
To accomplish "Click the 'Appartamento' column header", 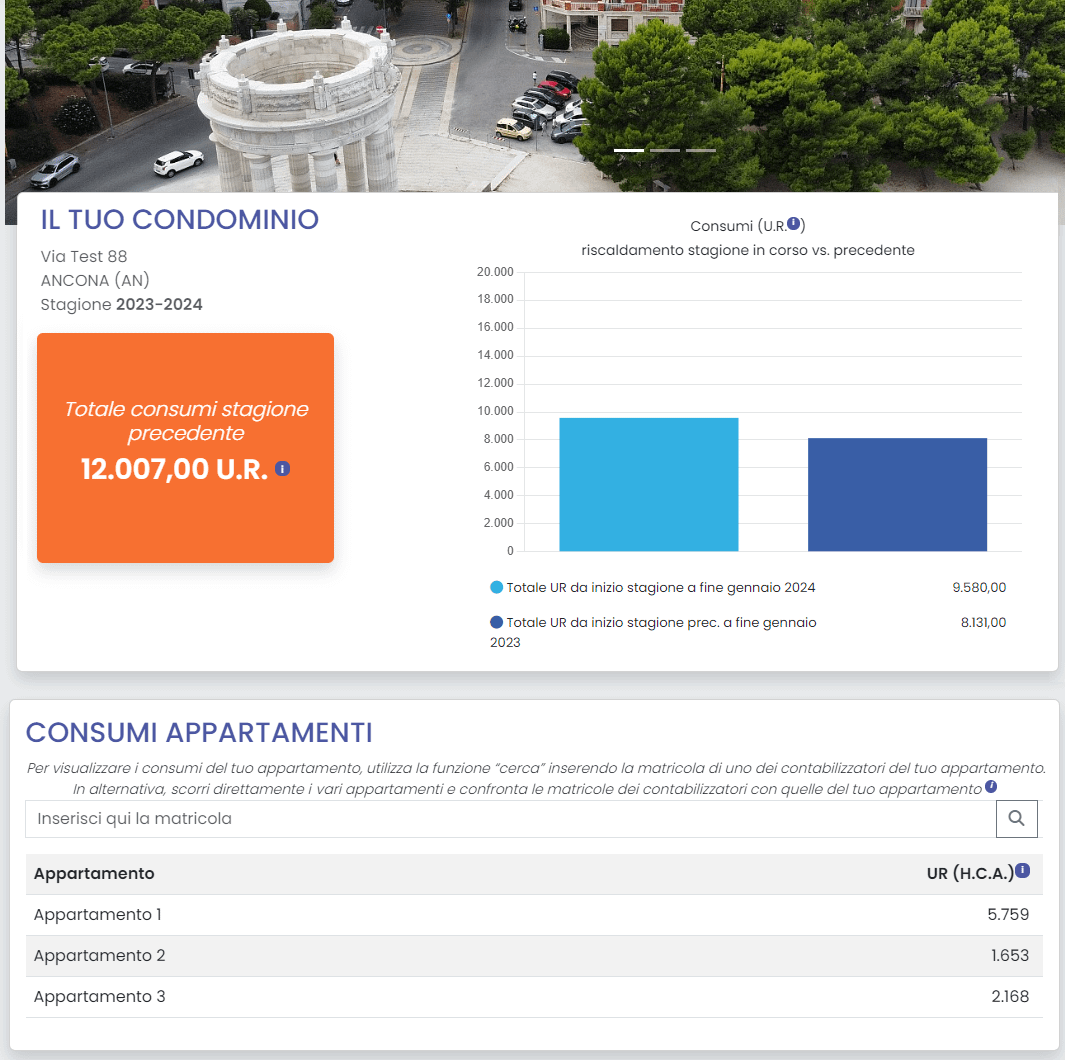I will click(91, 873).
